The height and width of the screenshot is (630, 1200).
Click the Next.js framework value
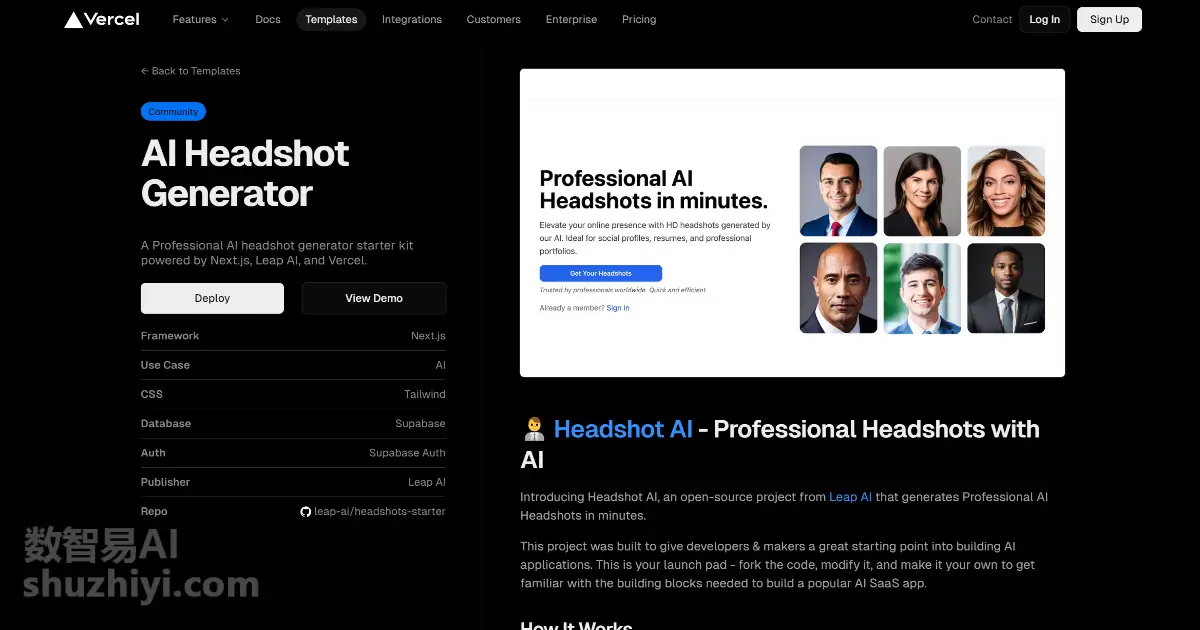pyautogui.click(x=428, y=336)
